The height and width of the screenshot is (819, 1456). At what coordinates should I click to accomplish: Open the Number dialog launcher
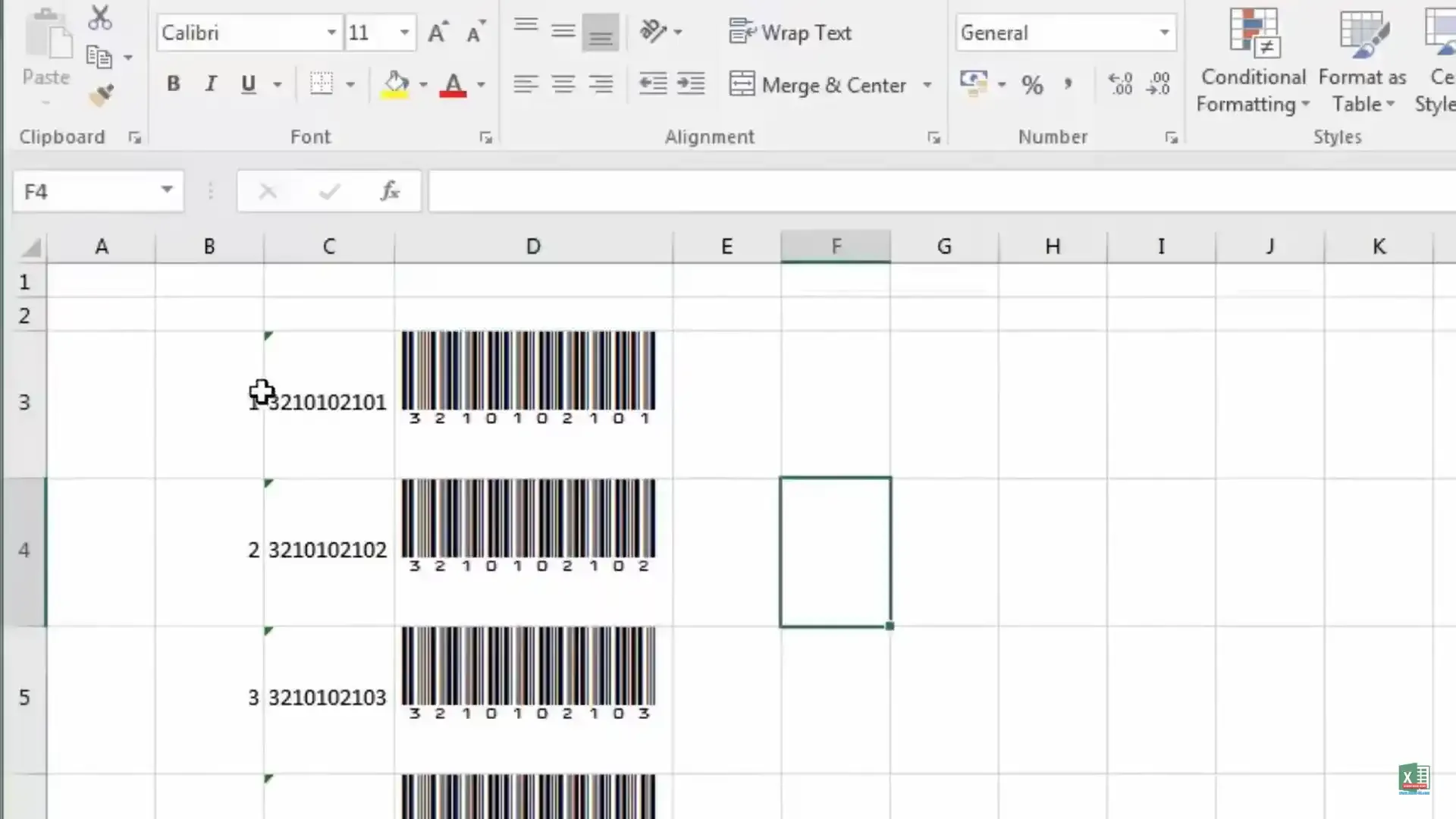[1172, 137]
